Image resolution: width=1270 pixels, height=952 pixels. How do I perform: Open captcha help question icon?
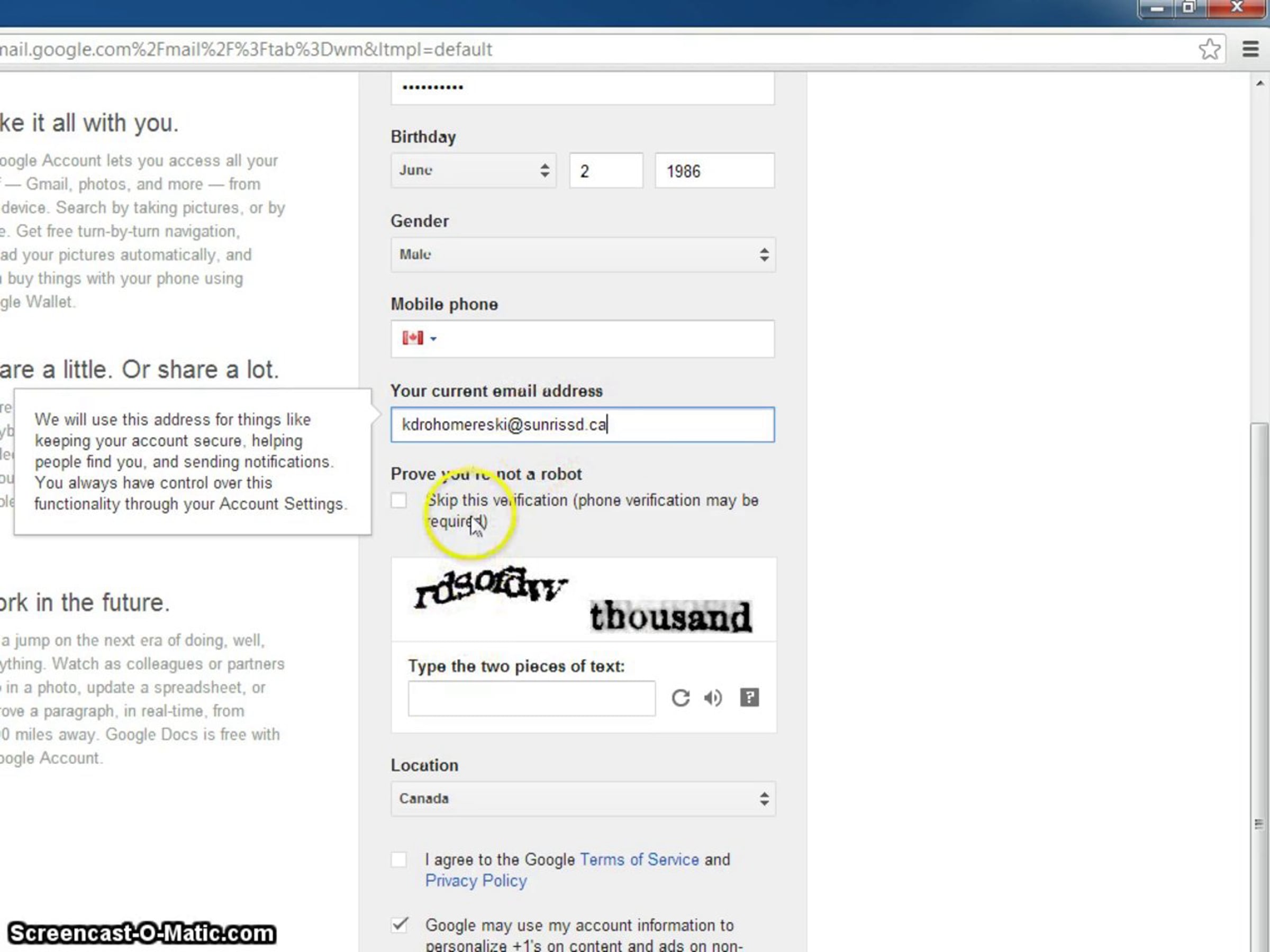749,698
